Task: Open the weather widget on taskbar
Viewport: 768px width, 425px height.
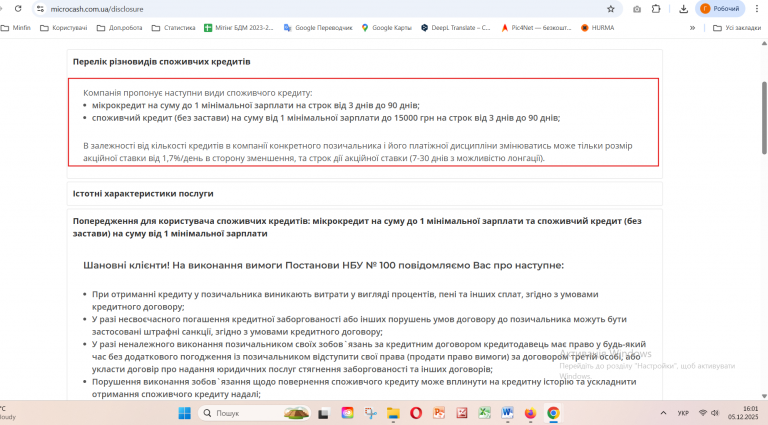Action: pyautogui.click(x=8, y=413)
